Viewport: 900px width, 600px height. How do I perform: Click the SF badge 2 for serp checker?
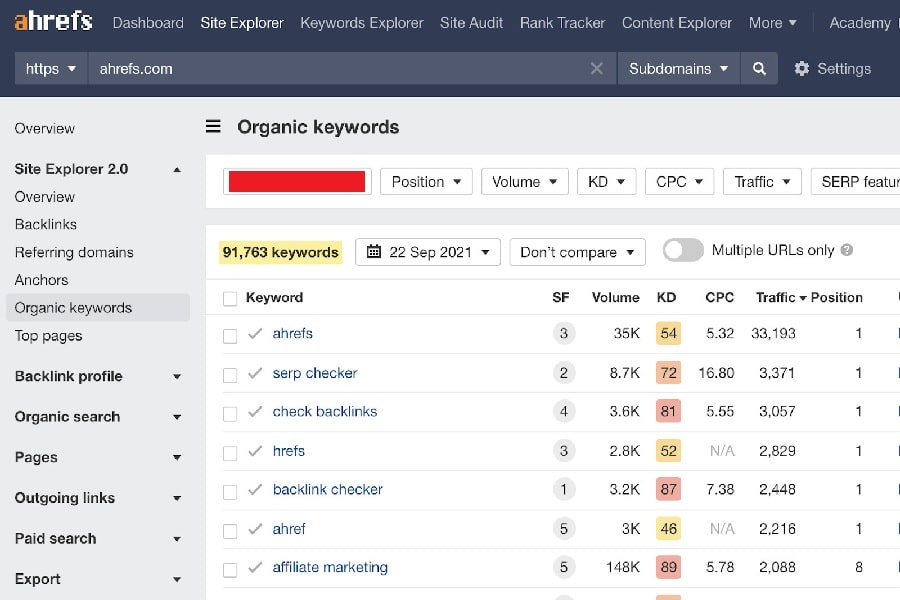pos(564,373)
